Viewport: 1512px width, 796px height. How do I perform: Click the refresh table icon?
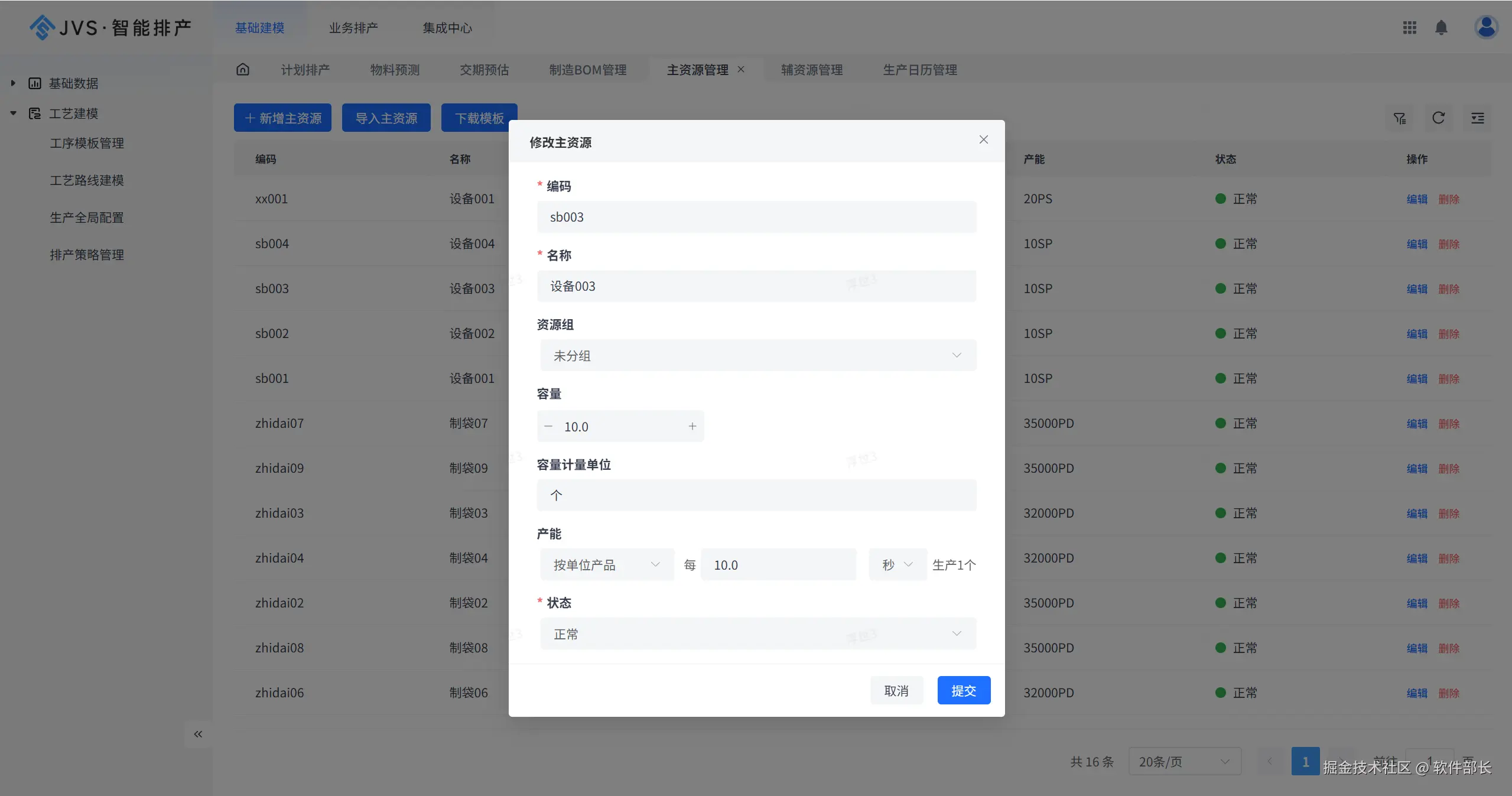pos(1438,118)
